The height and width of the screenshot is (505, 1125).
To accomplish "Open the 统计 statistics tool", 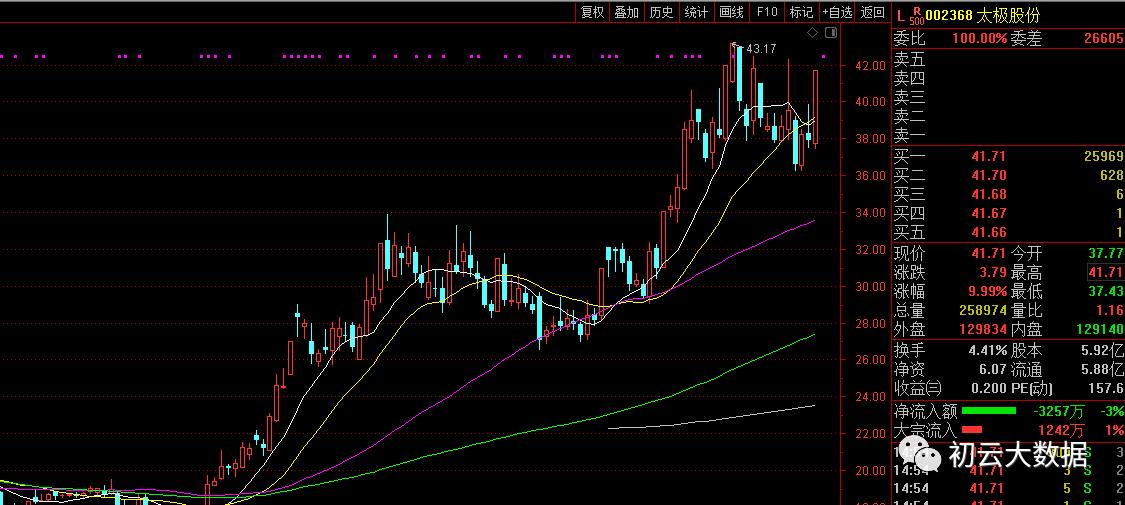I will pos(696,11).
